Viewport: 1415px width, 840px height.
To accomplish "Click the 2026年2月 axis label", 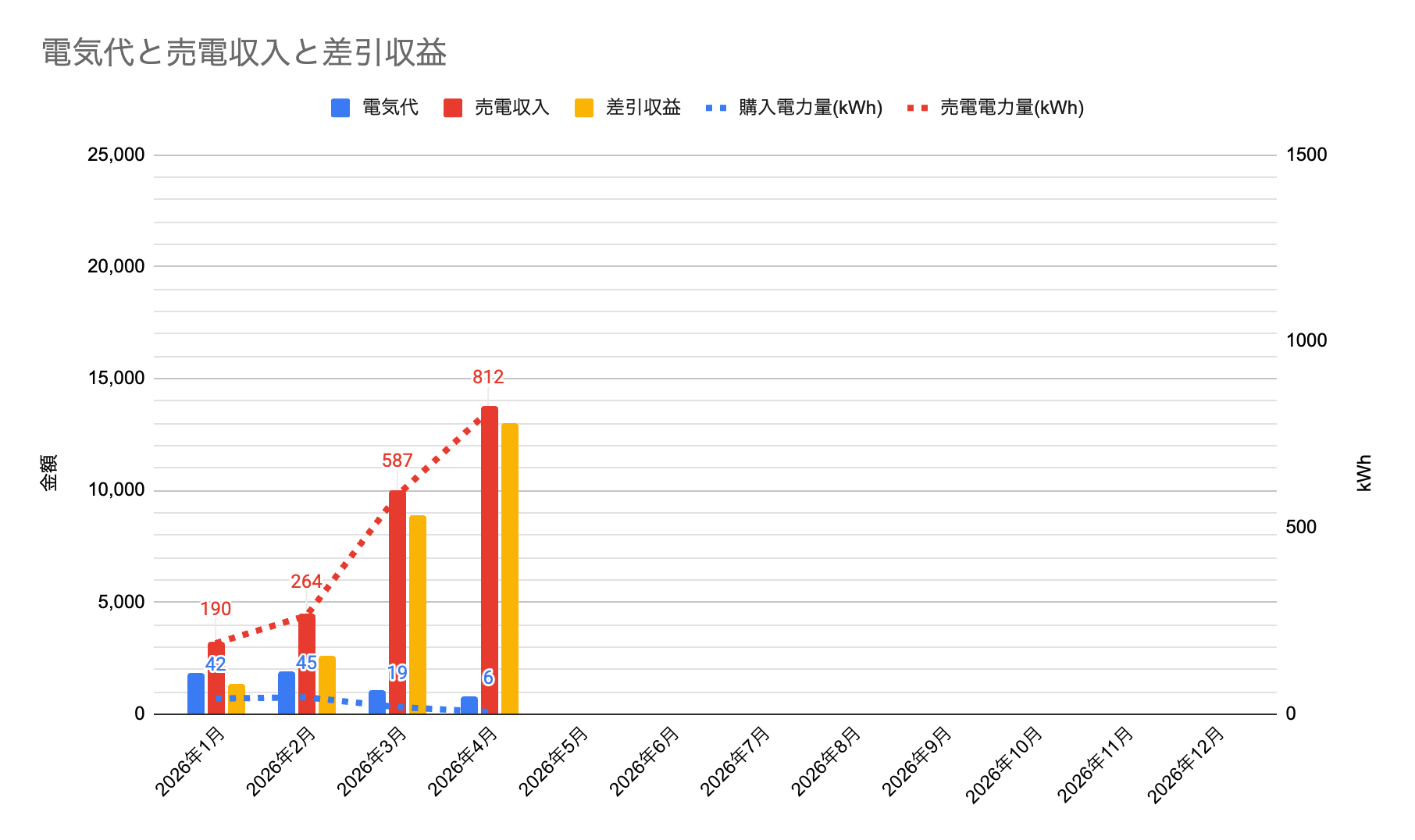I will click(282, 761).
